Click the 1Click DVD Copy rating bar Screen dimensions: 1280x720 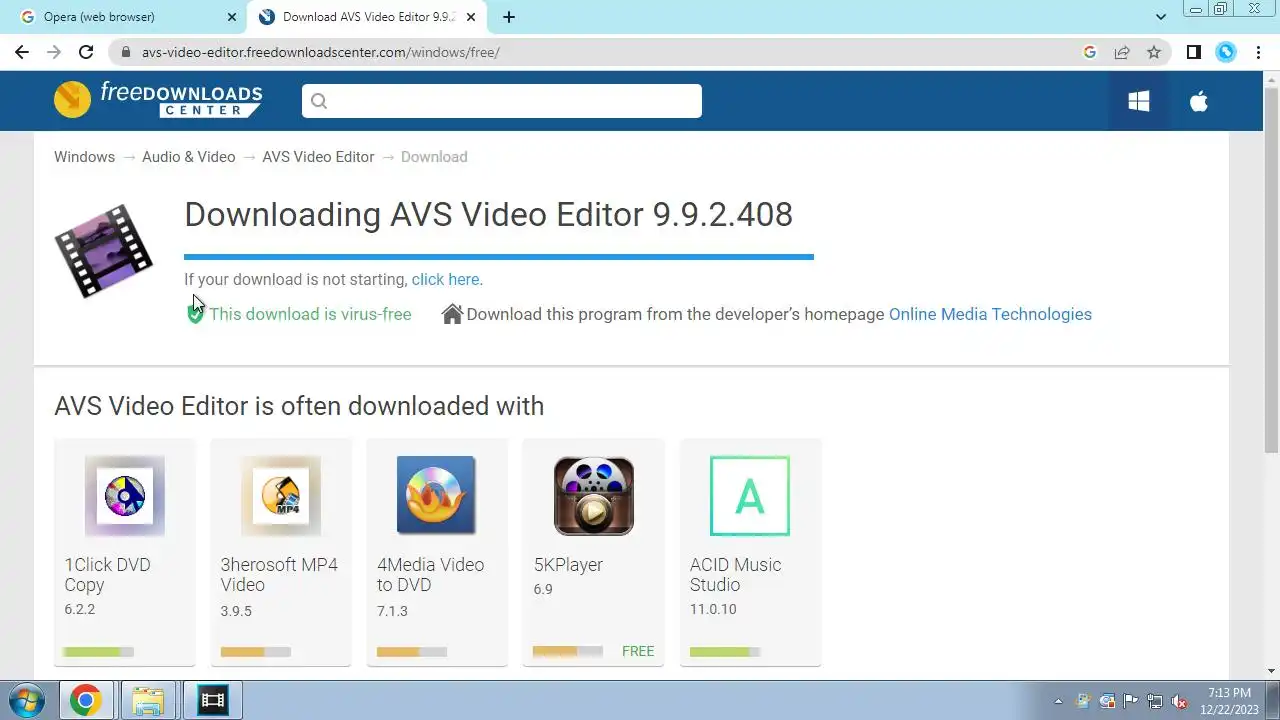[98, 652]
